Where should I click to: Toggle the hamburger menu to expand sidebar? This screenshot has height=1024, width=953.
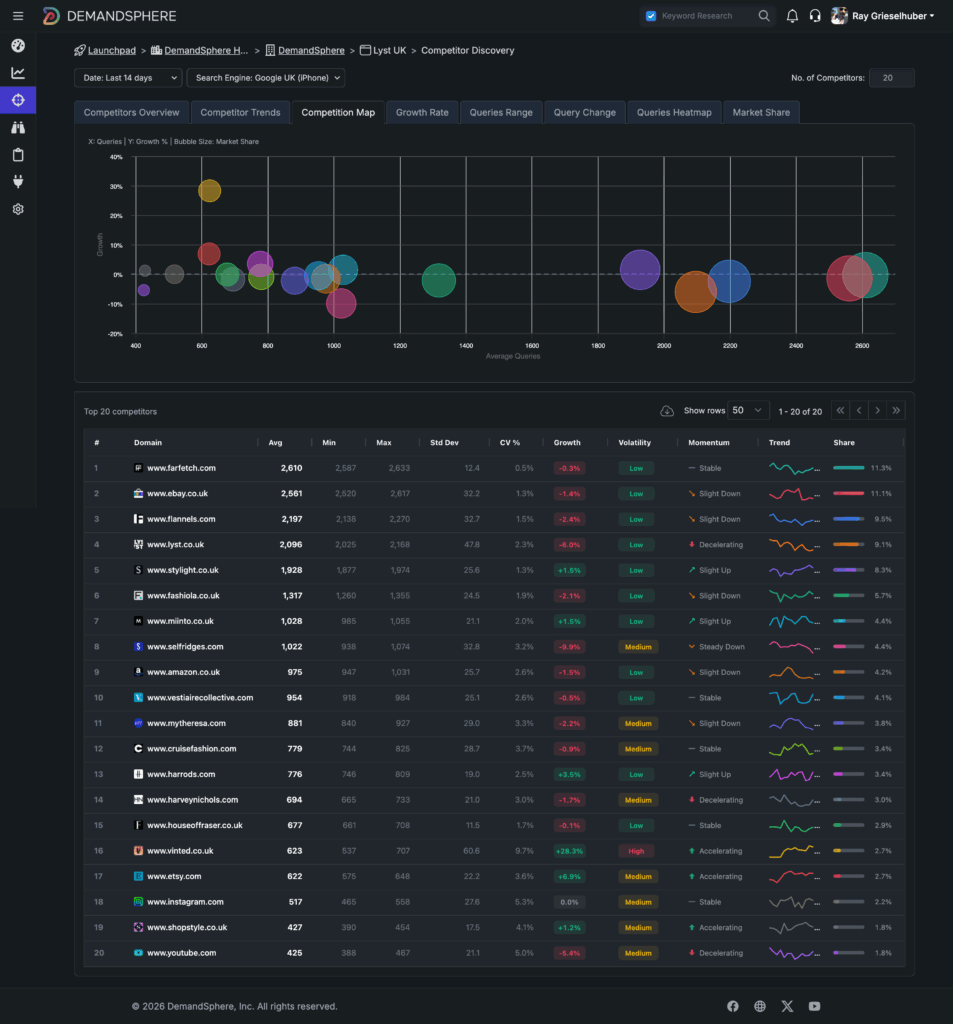pyautogui.click(x=18, y=16)
